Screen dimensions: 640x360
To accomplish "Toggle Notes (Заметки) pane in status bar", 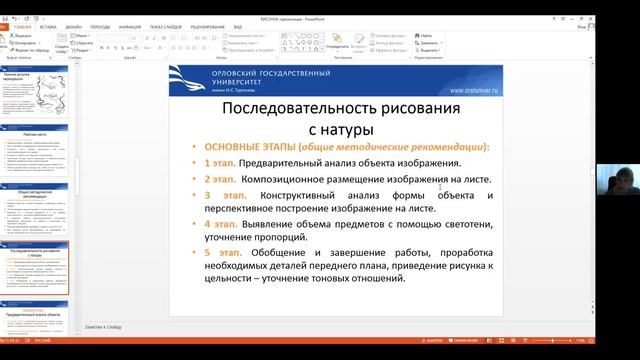I will click(432, 340).
